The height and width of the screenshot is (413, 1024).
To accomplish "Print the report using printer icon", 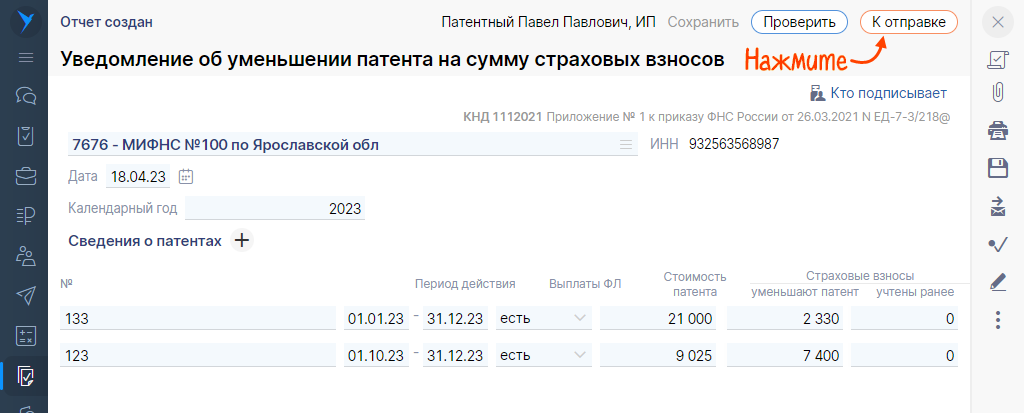I will (x=997, y=130).
